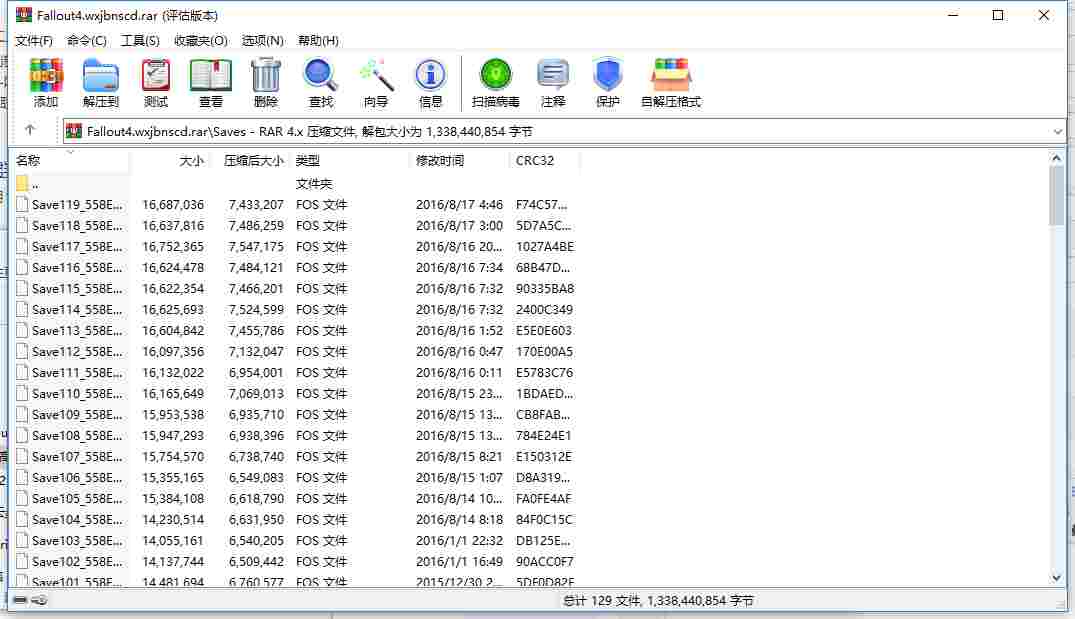Click the disk icon in status bar
Viewport: 1075px width, 619px height.
[20, 600]
